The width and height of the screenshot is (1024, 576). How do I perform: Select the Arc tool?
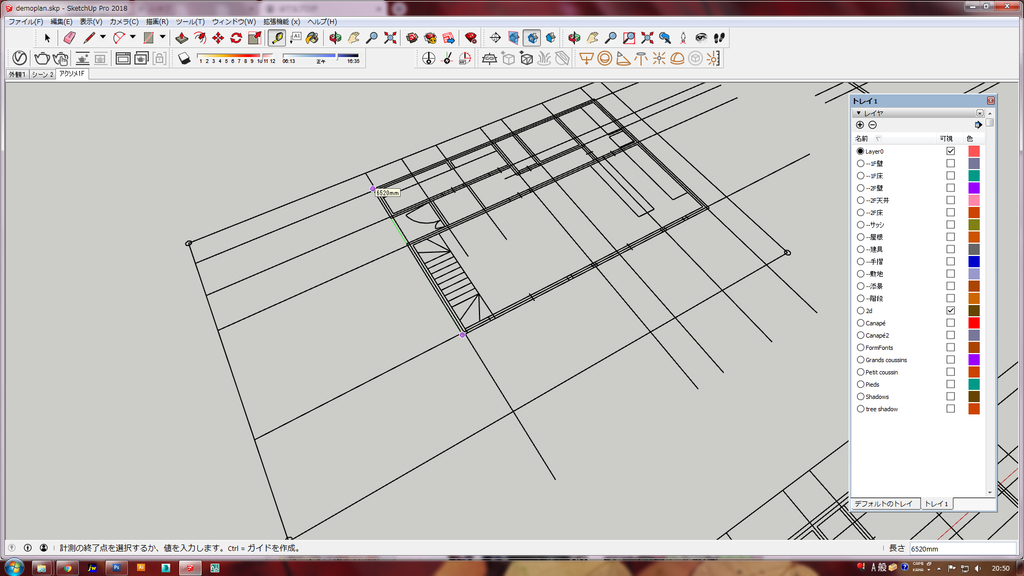118,38
